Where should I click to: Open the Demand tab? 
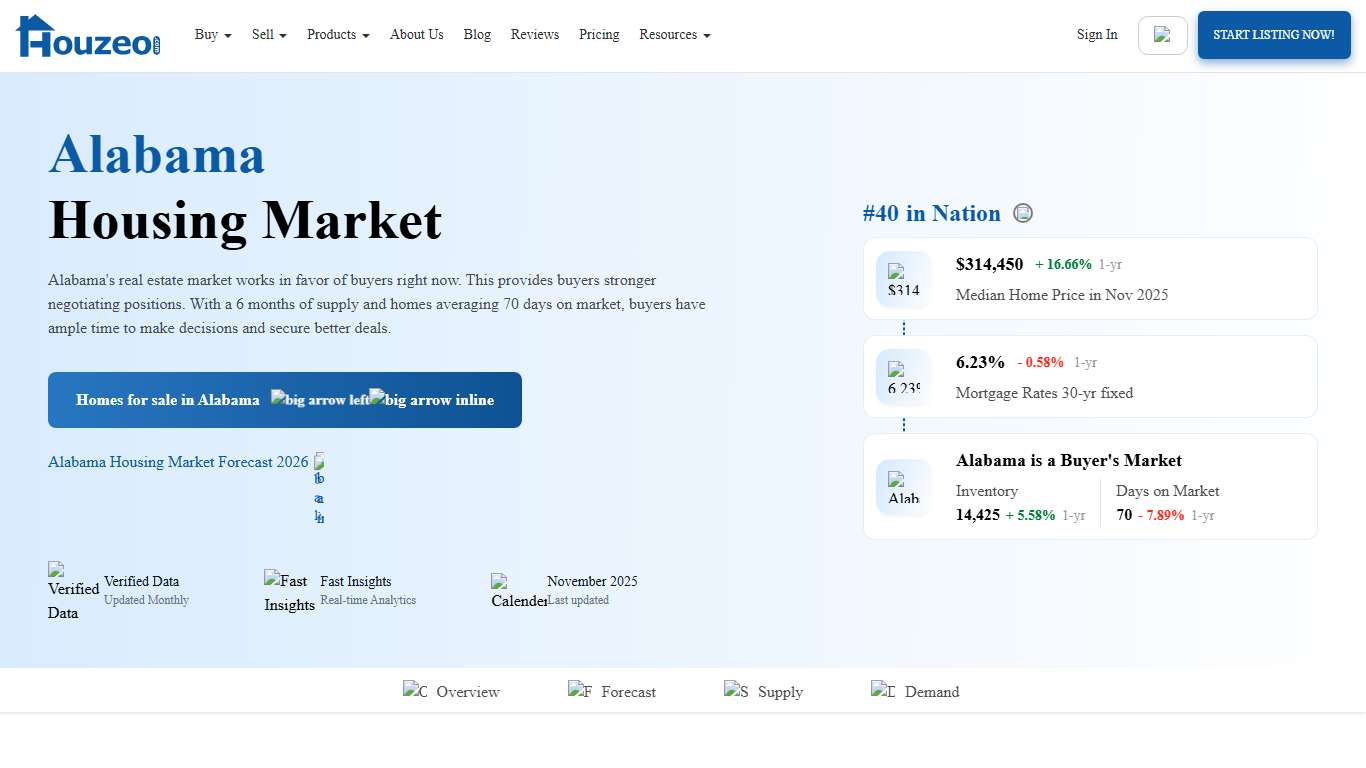[x=915, y=691]
